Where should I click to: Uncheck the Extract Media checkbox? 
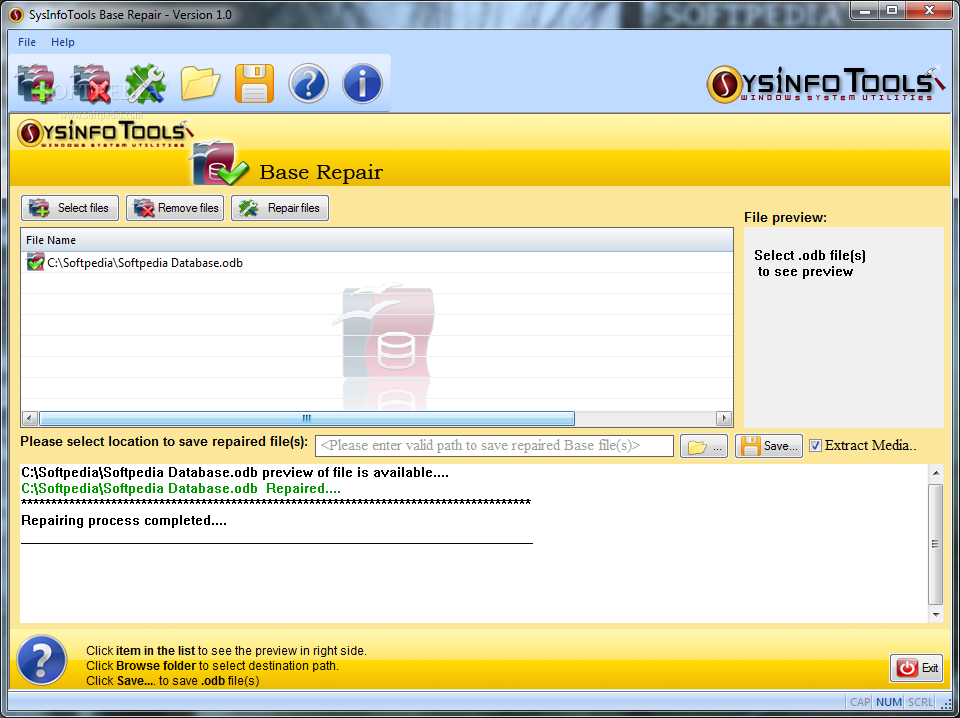pos(816,446)
